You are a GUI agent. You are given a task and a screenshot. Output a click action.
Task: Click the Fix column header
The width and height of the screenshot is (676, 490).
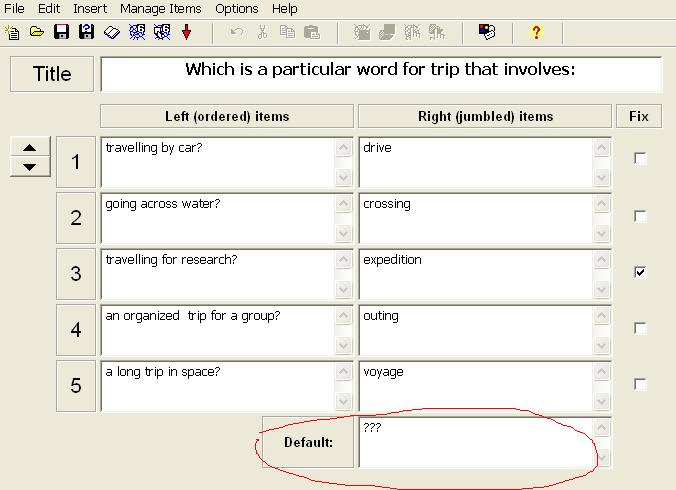(x=638, y=116)
